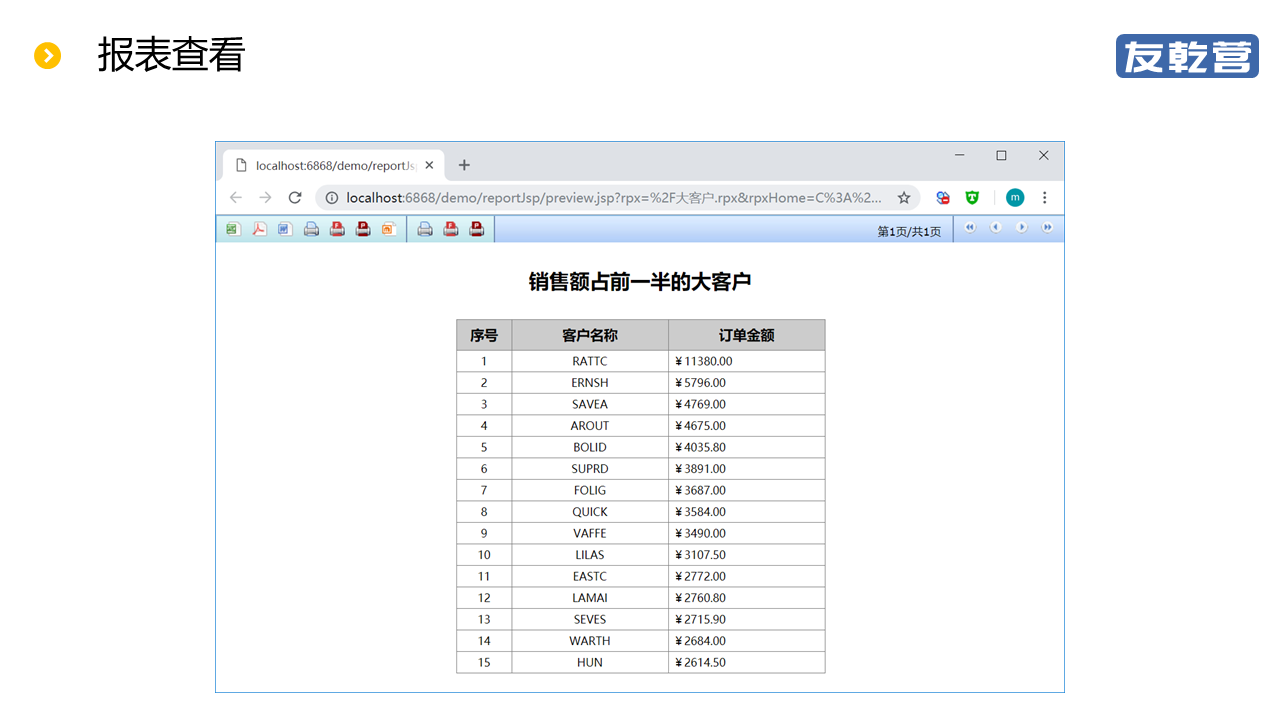Image resolution: width=1280 pixels, height=720 pixels.
Task: Close the localhost:6868 tab
Action: pyautogui.click(x=429, y=166)
